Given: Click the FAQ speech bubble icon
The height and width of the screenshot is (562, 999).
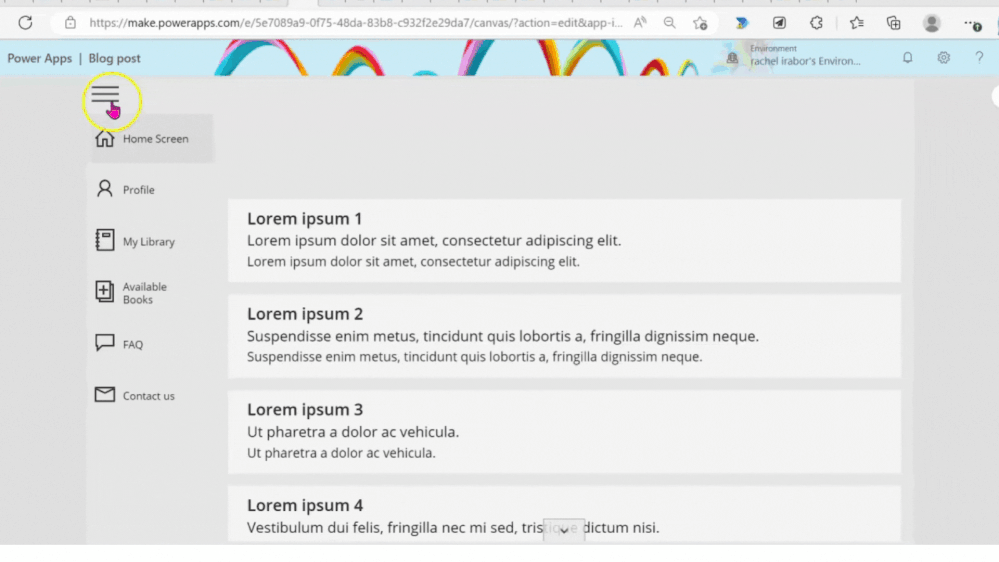Looking at the screenshot, I should pyautogui.click(x=104, y=343).
